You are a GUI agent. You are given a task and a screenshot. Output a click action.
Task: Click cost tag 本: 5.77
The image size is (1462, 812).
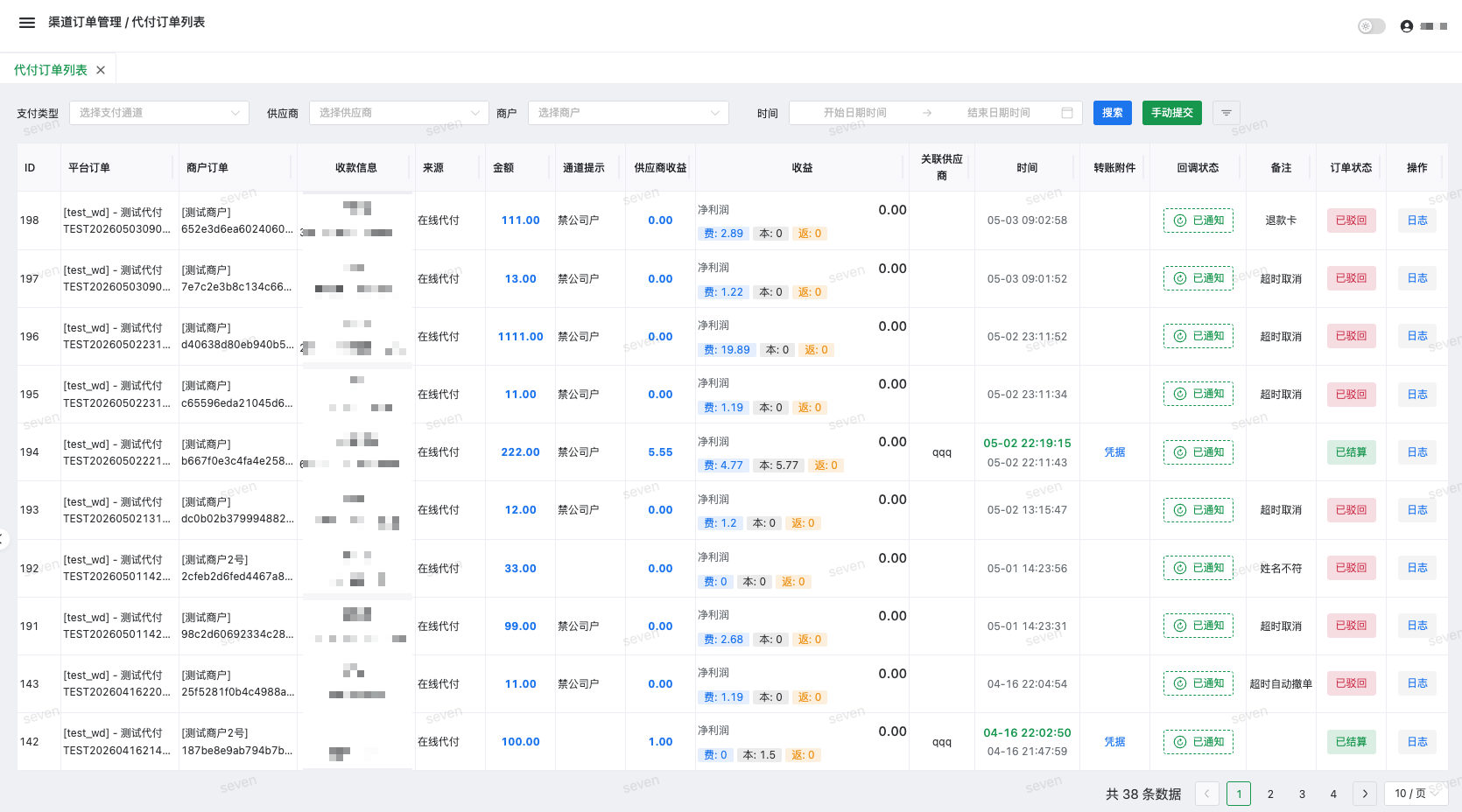(x=778, y=465)
